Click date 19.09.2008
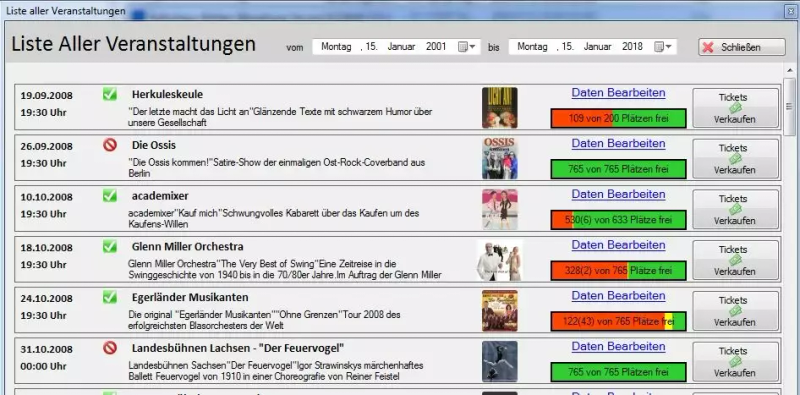800x395 pixels. (46, 95)
